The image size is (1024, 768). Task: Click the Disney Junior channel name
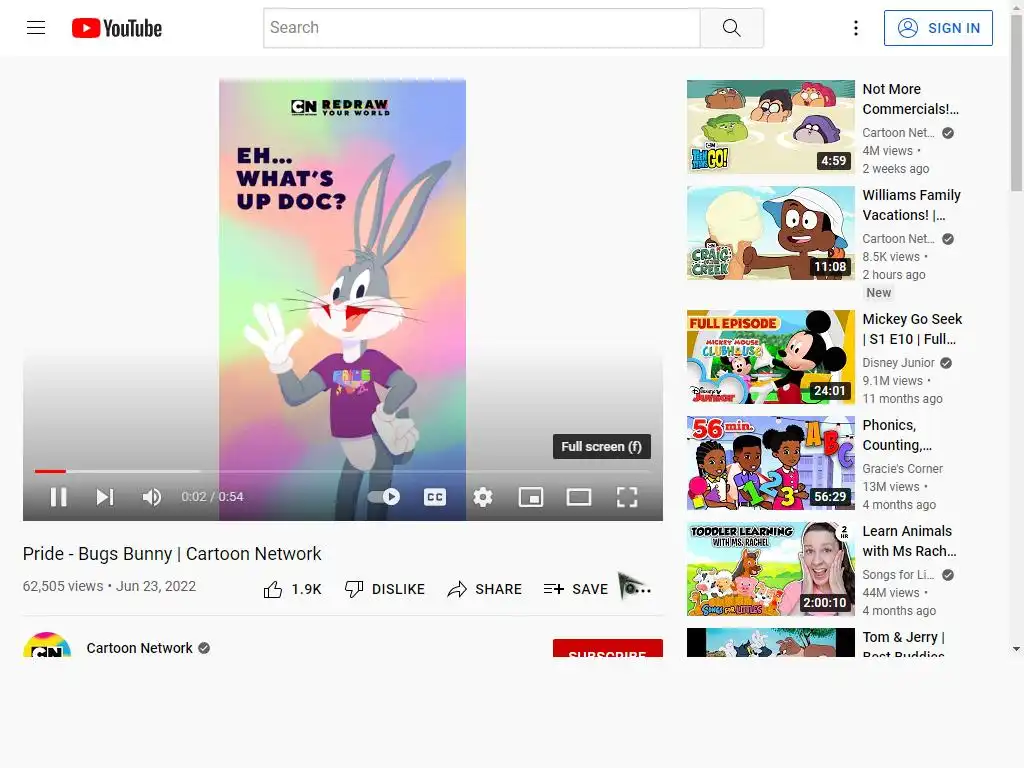pyautogui.click(x=898, y=362)
